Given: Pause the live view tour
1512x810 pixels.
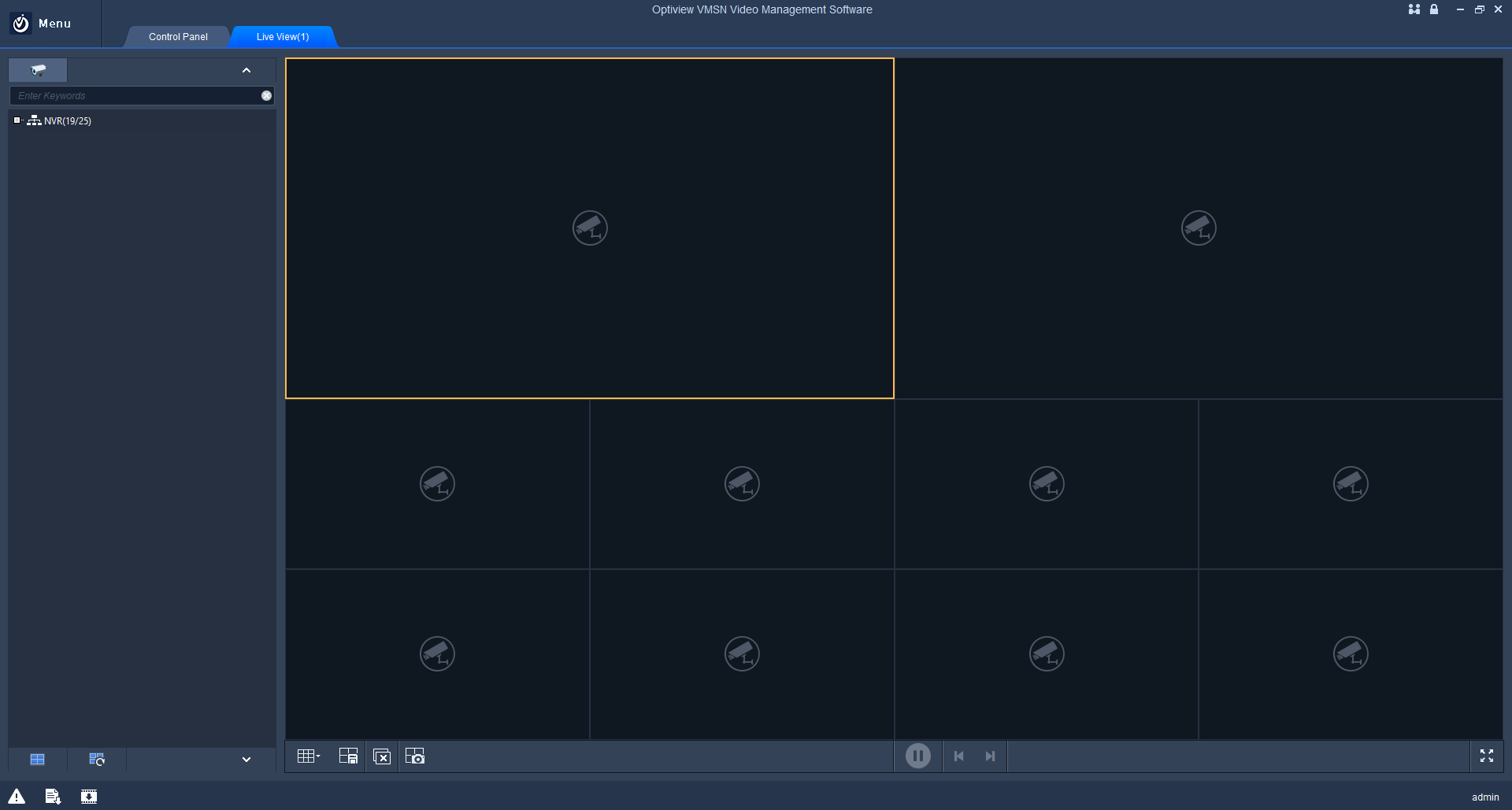Looking at the screenshot, I should [x=917, y=755].
